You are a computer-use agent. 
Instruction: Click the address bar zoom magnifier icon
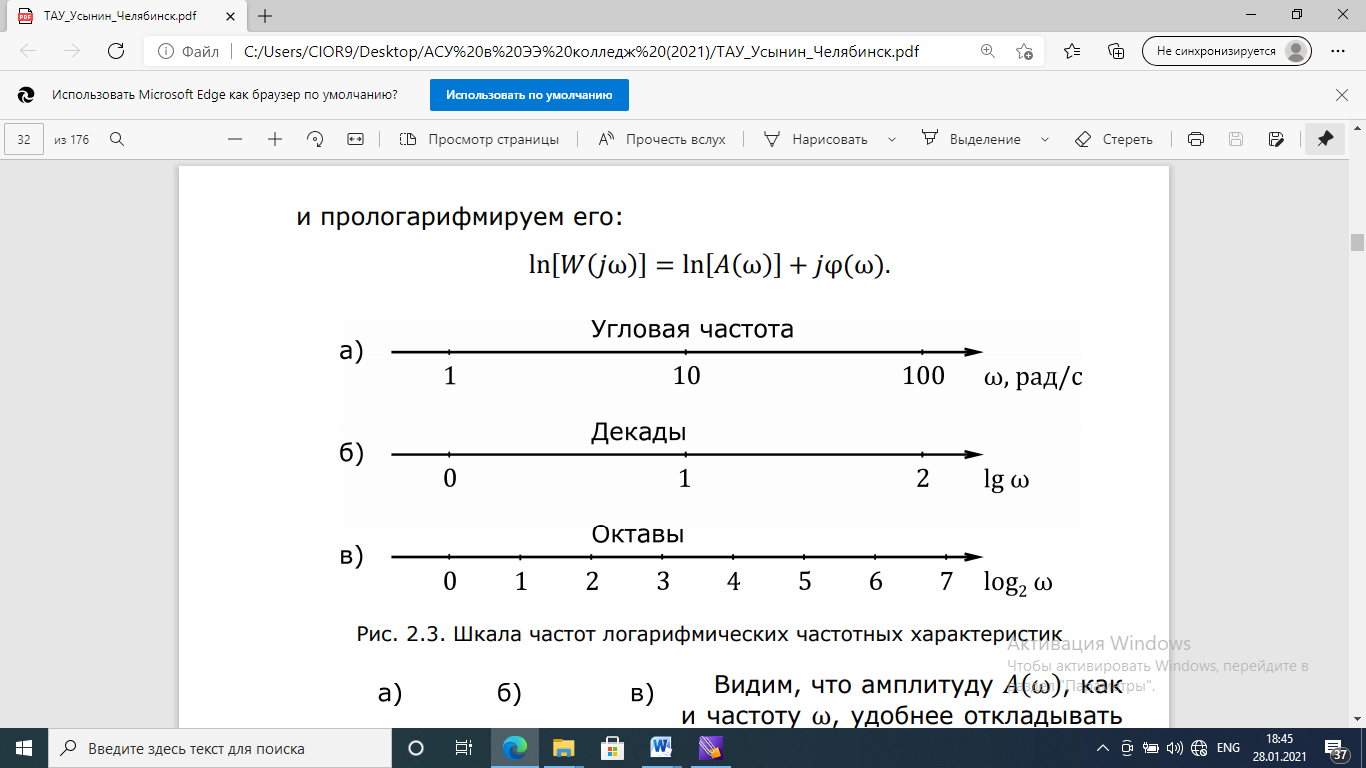pyautogui.click(x=987, y=51)
